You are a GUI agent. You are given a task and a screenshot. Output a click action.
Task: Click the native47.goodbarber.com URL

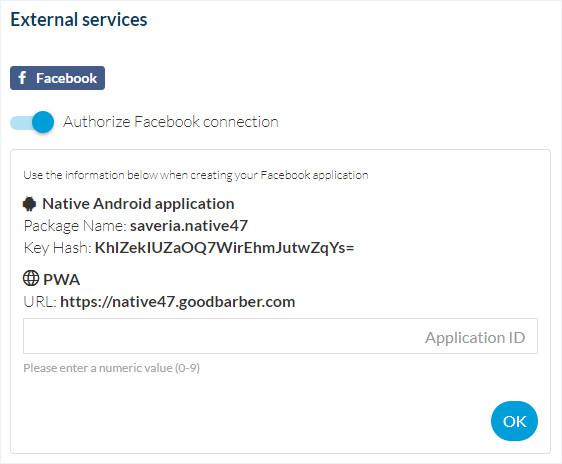tap(178, 302)
